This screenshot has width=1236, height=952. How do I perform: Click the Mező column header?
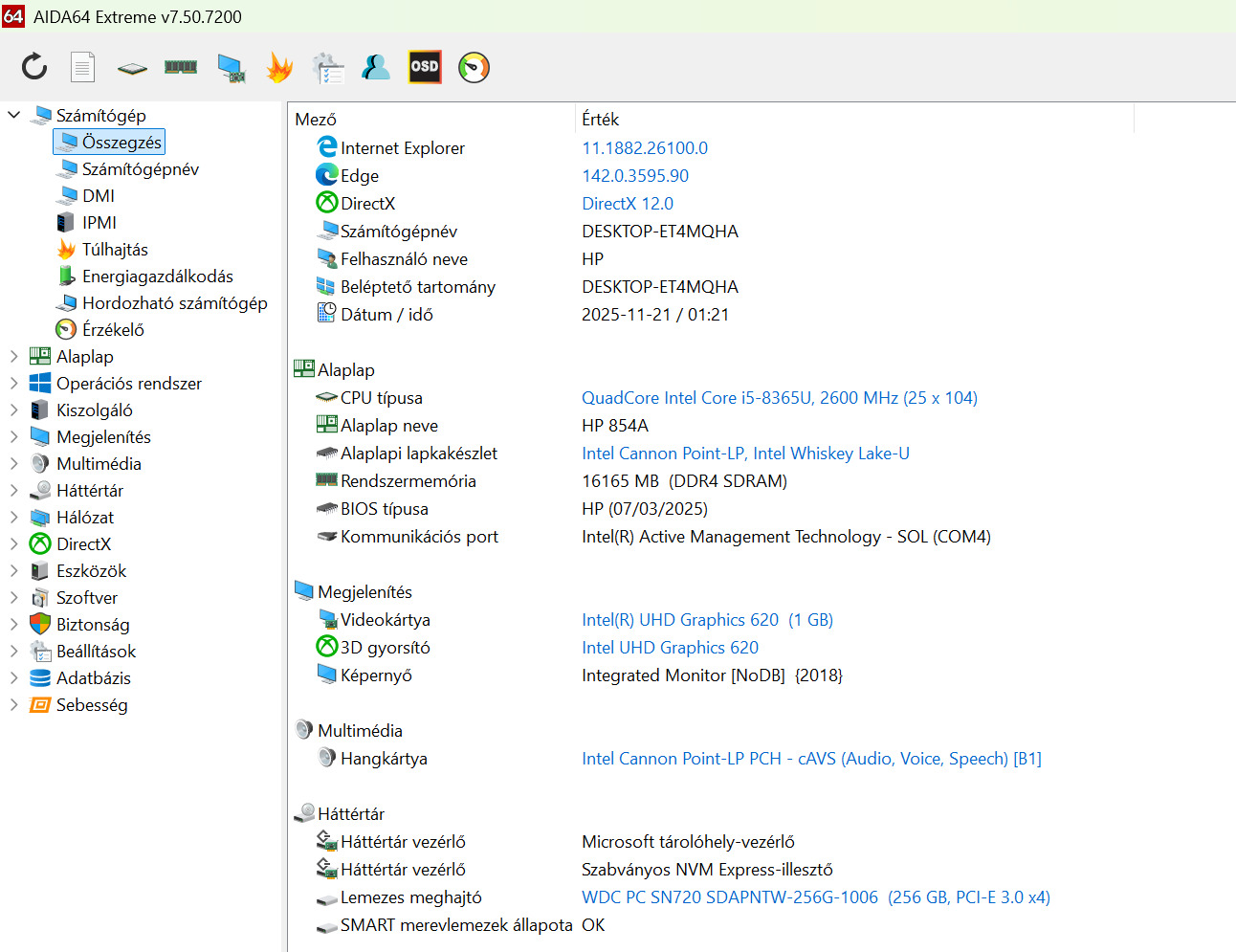click(x=316, y=119)
